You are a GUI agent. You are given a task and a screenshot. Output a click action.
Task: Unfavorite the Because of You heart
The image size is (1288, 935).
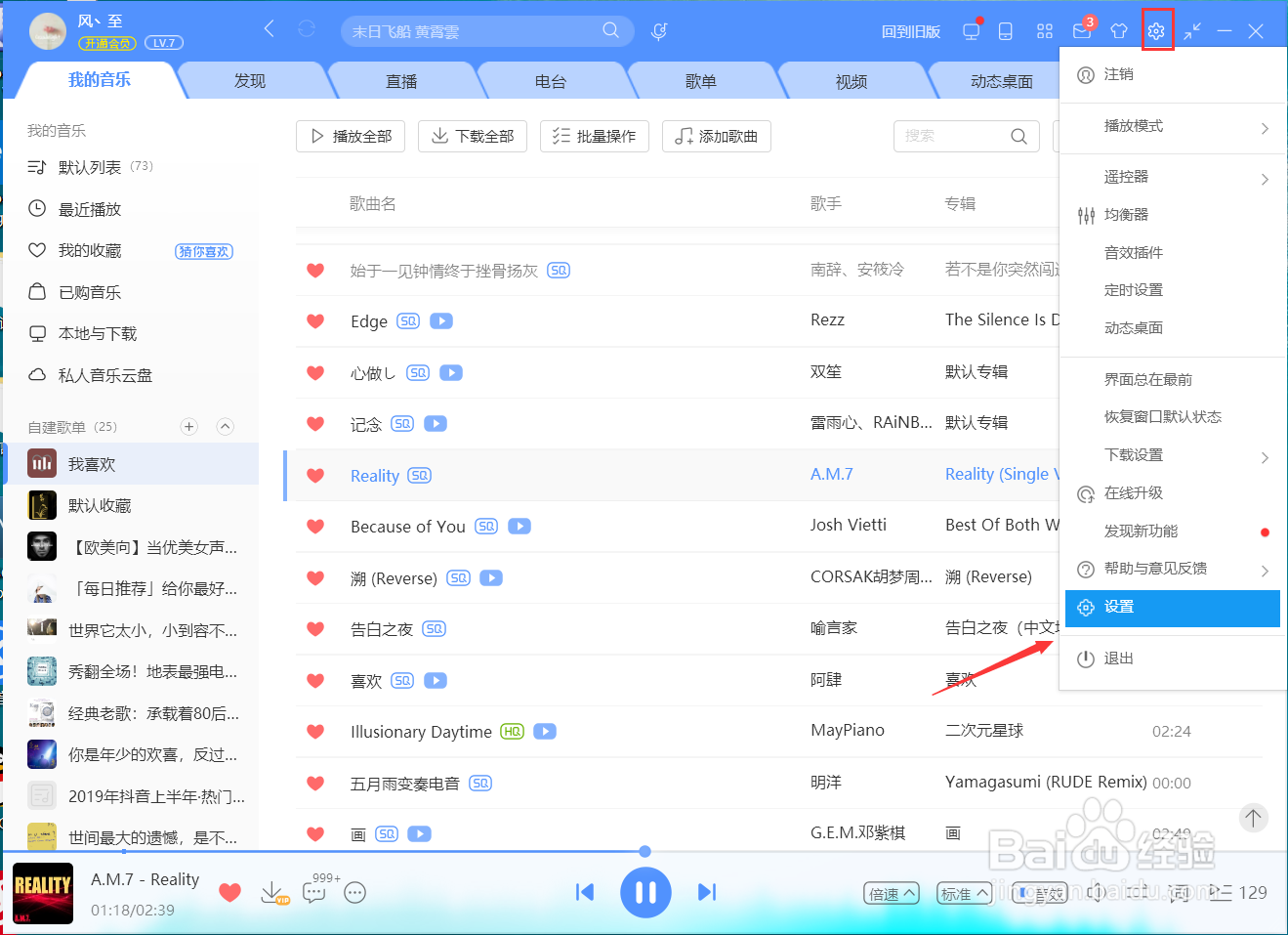315,526
